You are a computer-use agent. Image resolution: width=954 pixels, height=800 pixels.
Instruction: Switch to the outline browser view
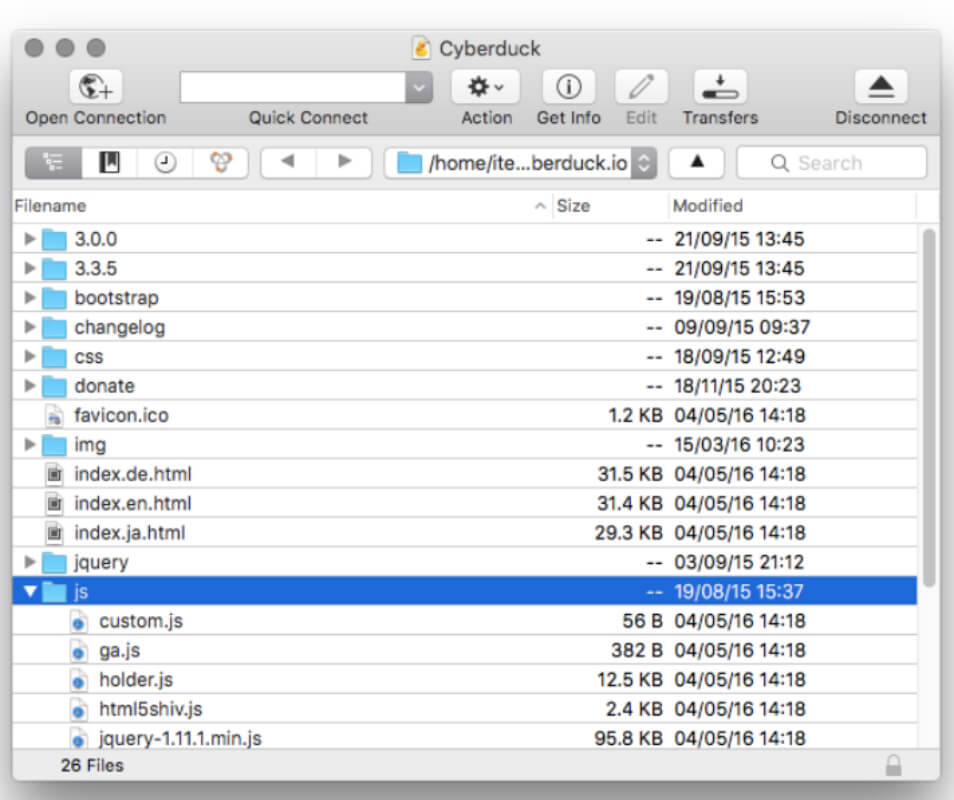pyautogui.click(x=54, y=162)
